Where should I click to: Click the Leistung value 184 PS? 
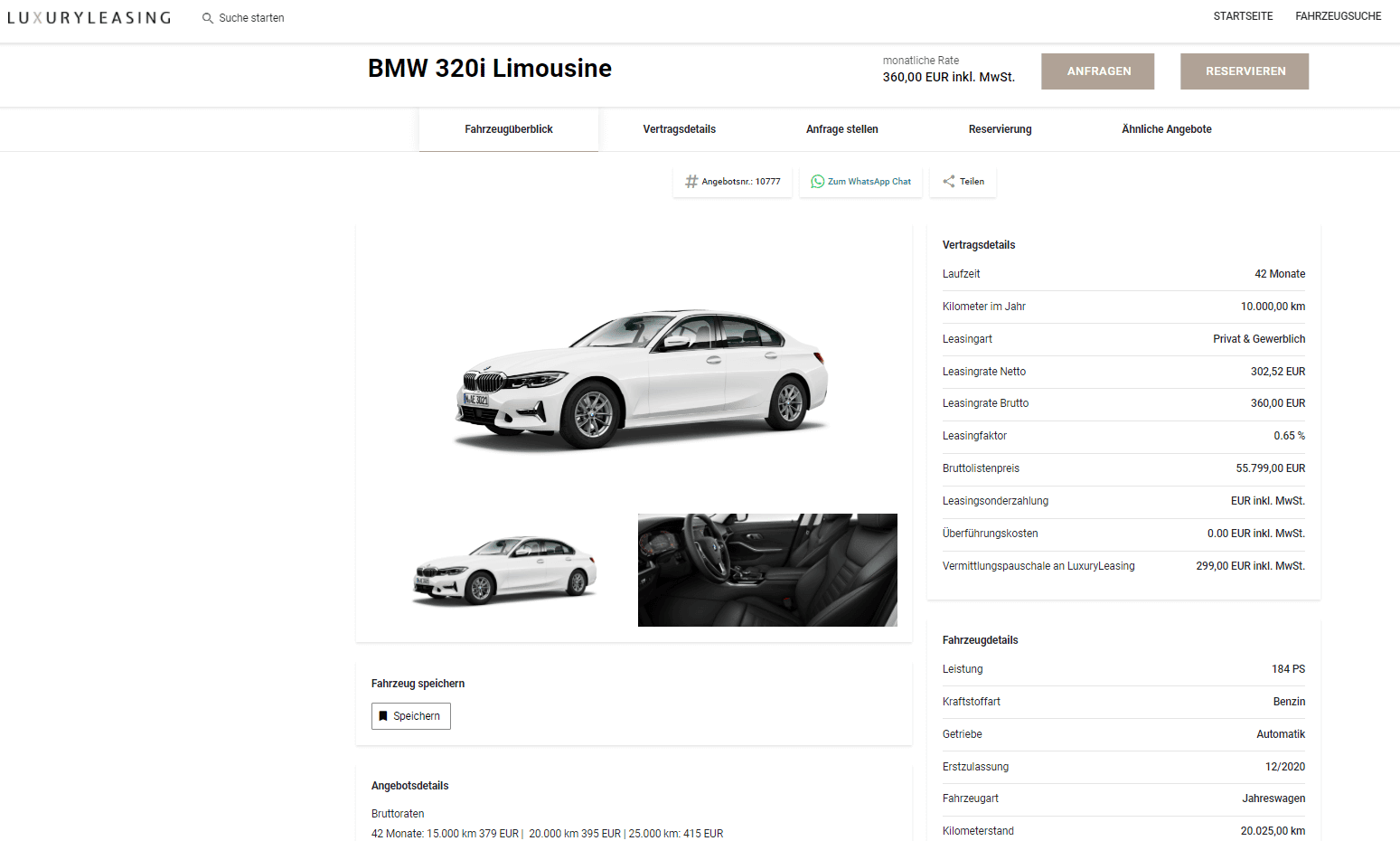point(1288,669)
